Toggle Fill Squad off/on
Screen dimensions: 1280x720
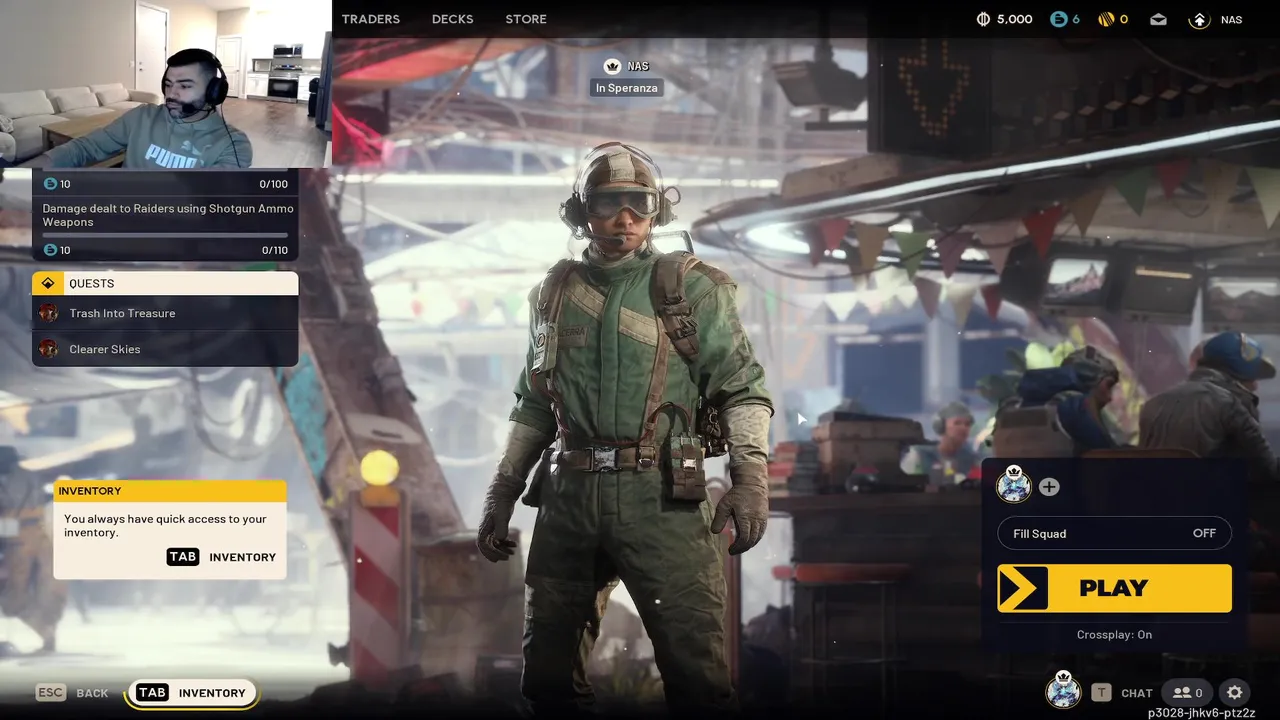click(x=1114, y=533)
